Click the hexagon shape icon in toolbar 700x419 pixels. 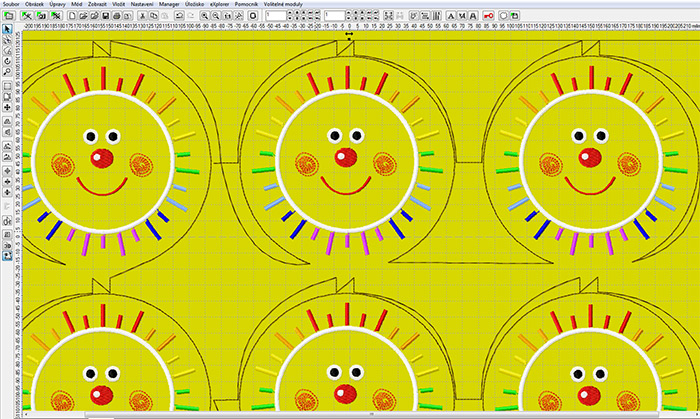click(x=503, y=16)
